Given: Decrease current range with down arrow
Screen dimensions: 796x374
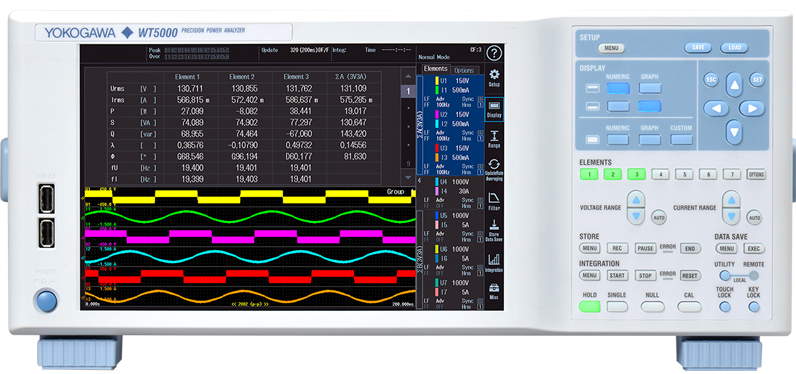Looking at the screenshot, I should [x=731, y=217].
